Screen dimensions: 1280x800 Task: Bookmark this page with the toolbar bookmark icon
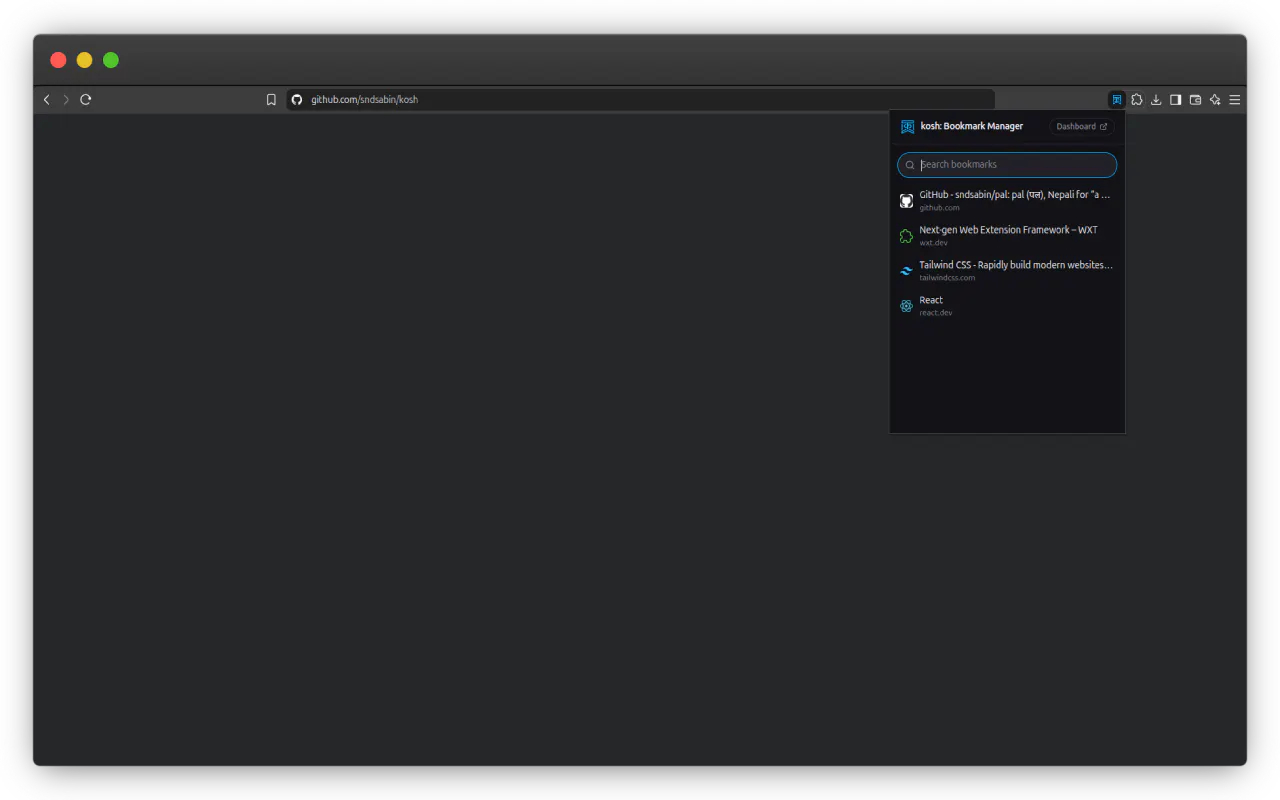point(271,100)
